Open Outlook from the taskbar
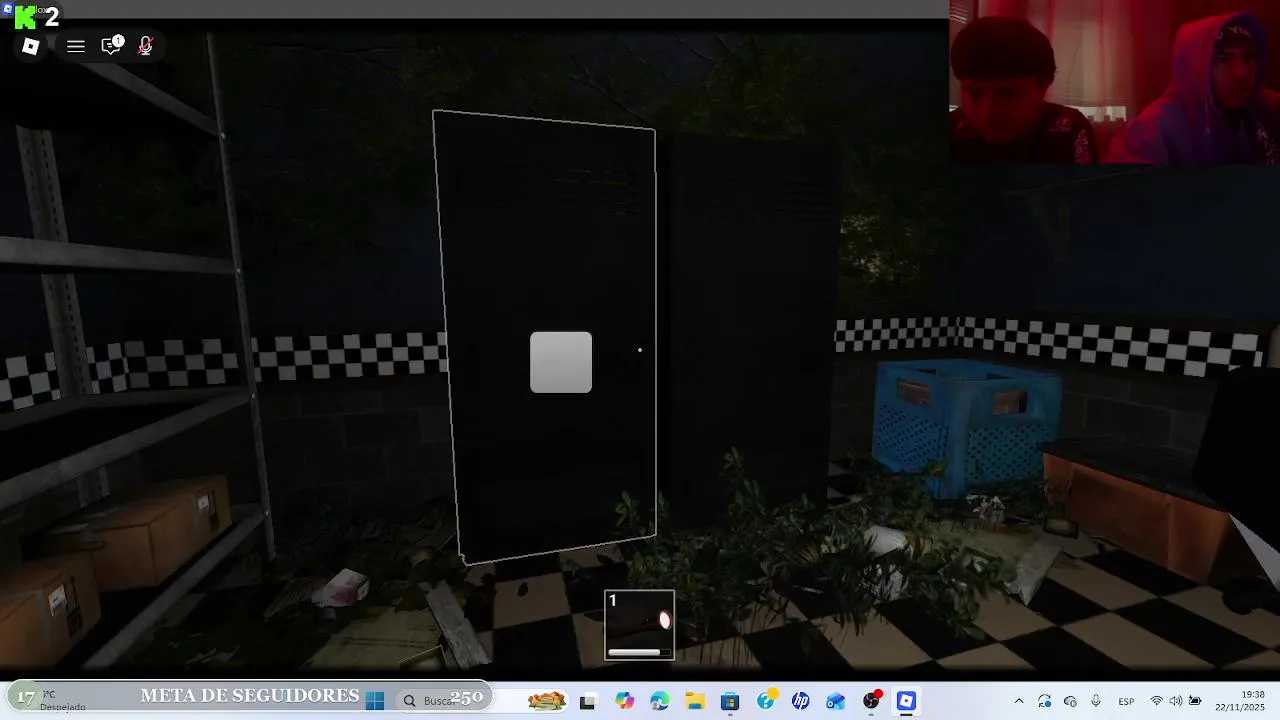This screenshot has height=720, width=1280. (836, 701)
